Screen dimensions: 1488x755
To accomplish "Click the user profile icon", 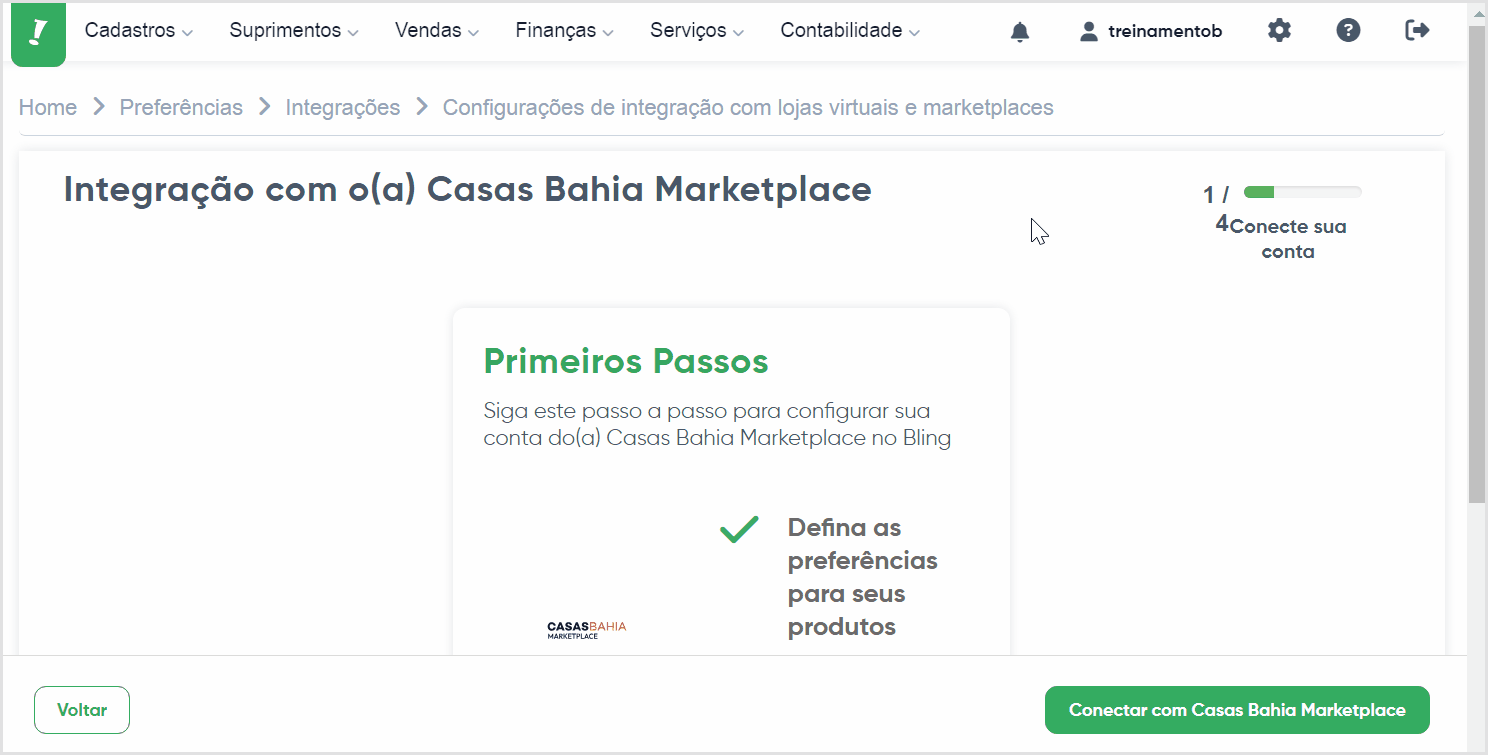I will click(1089, 32).
